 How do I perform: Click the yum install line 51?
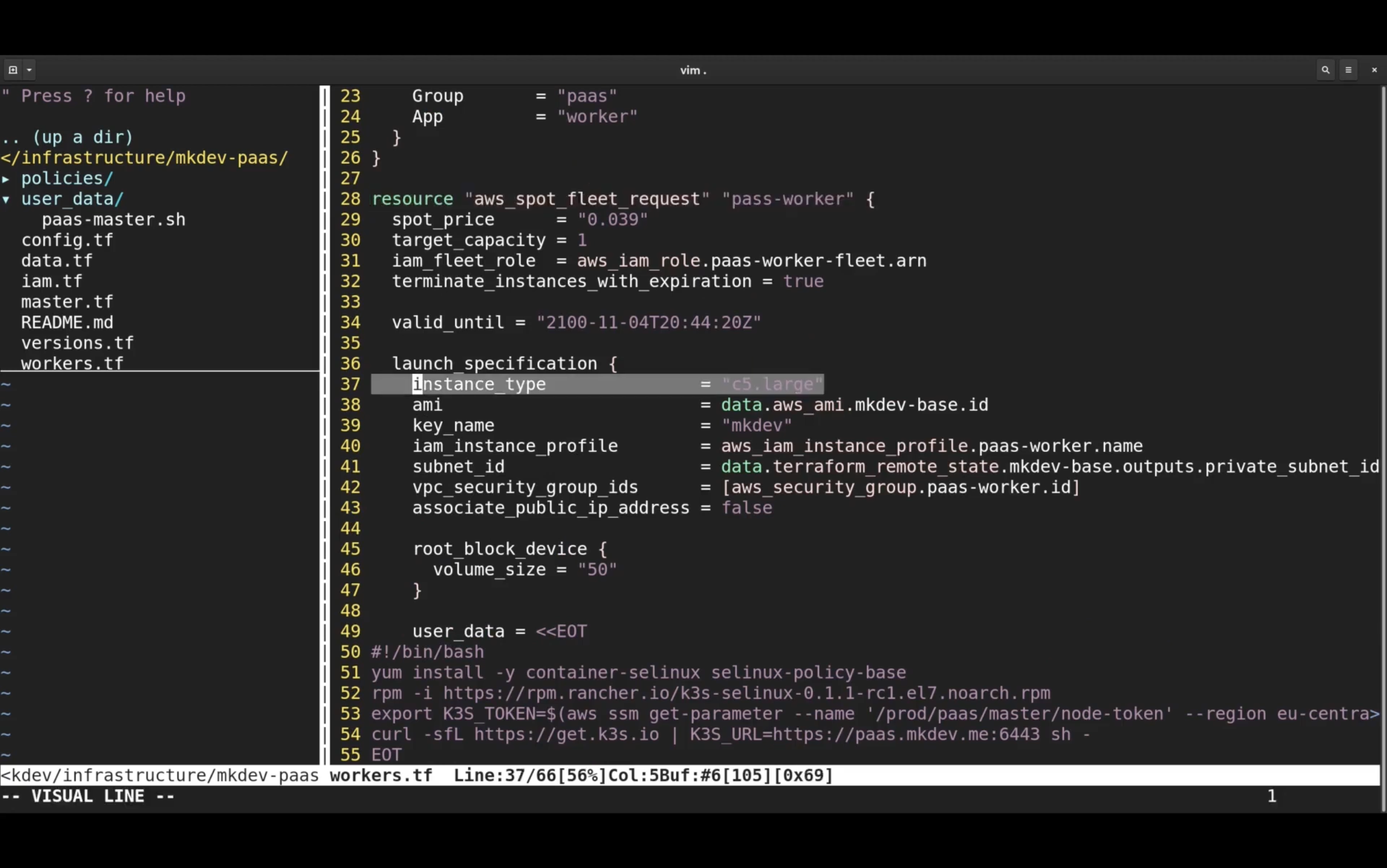pos(638,673)
